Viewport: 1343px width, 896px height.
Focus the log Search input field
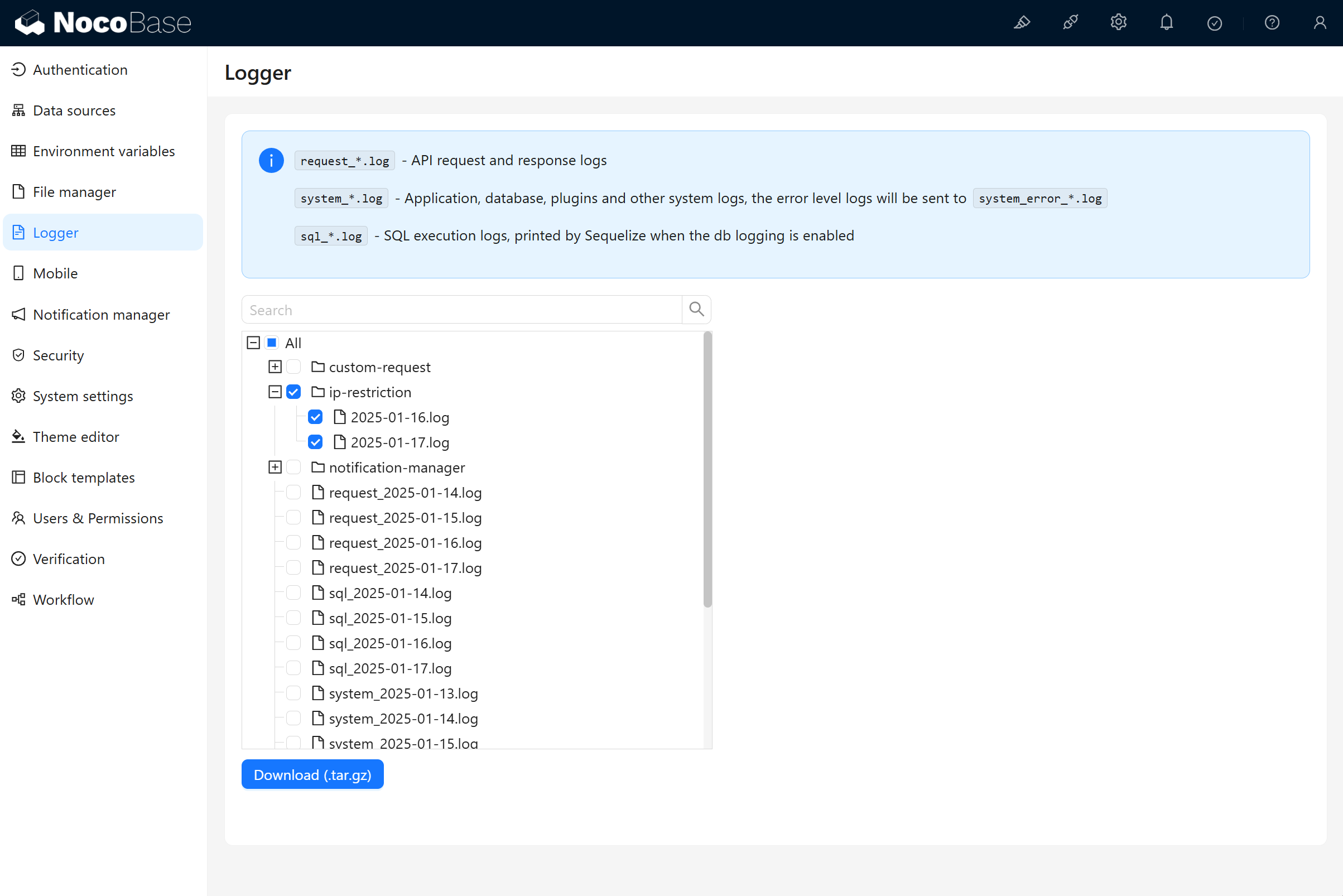[462, 310]
